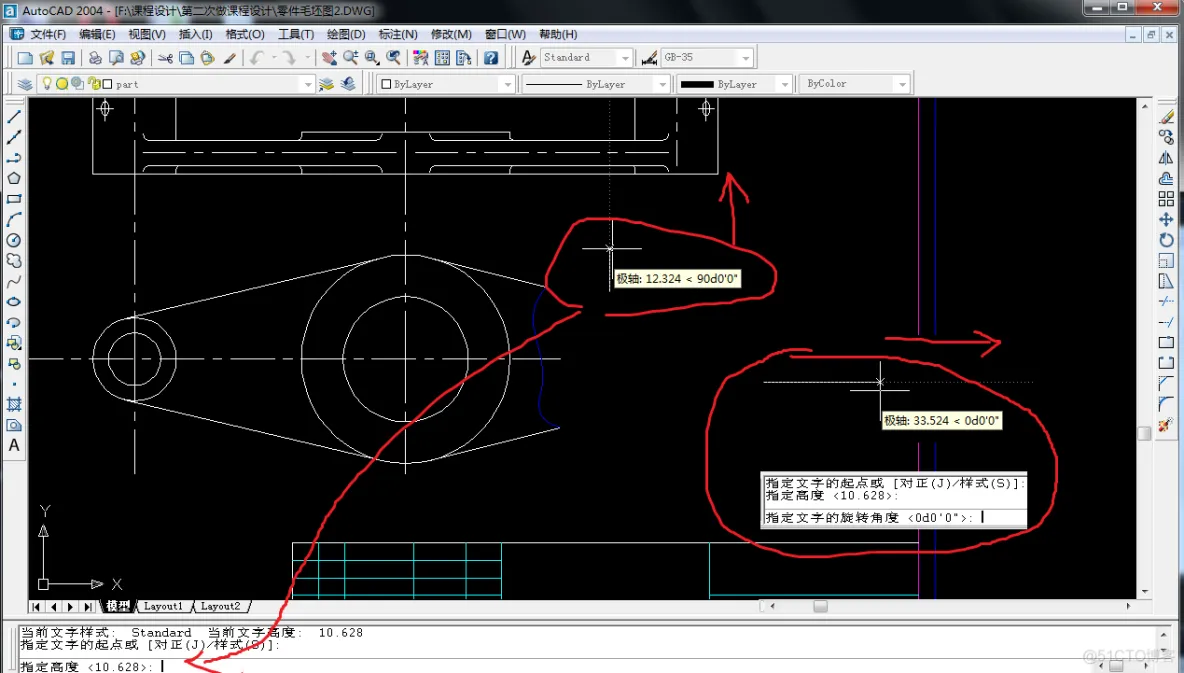This screenshot has width=1184, height=673.
Task: Open the 标注(N) menu
Action: (397, 34)
